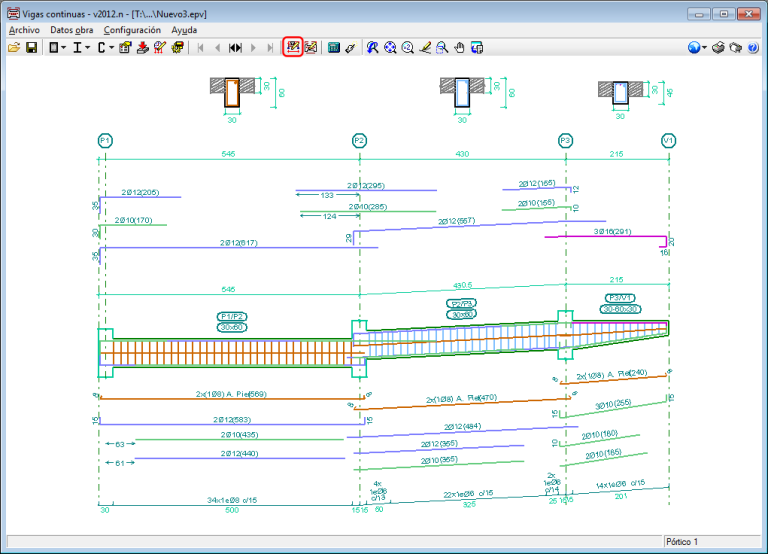Open the Datos obra menu

(x=71, y=30)
